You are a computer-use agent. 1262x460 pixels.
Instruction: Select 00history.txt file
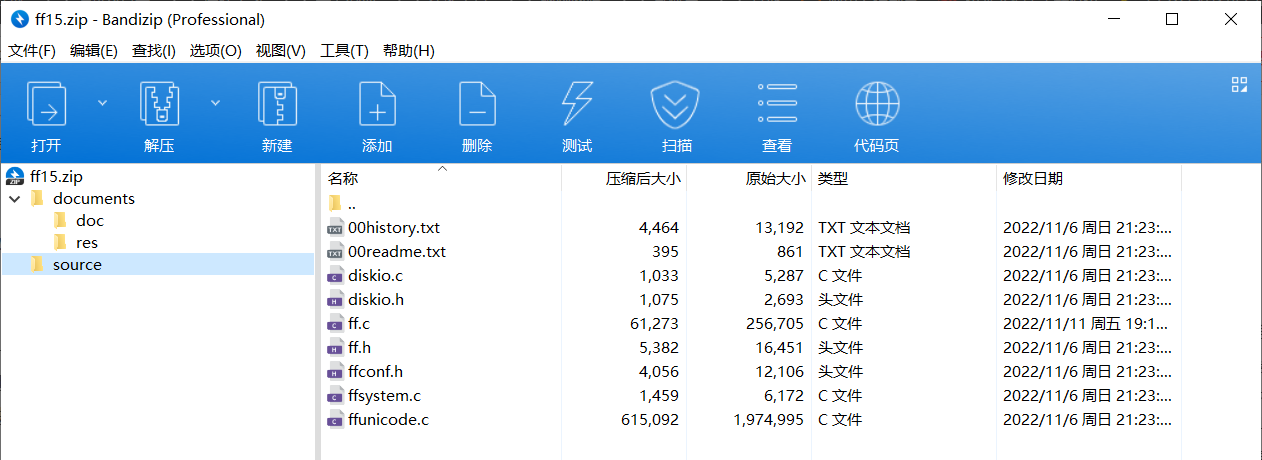click(394, 227)
